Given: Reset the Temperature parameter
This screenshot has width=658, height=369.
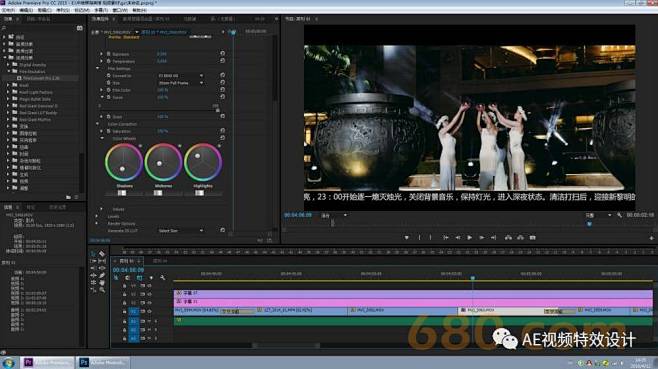Looking at the screenshot, I should pyautogui.click(x=222, y=60).
